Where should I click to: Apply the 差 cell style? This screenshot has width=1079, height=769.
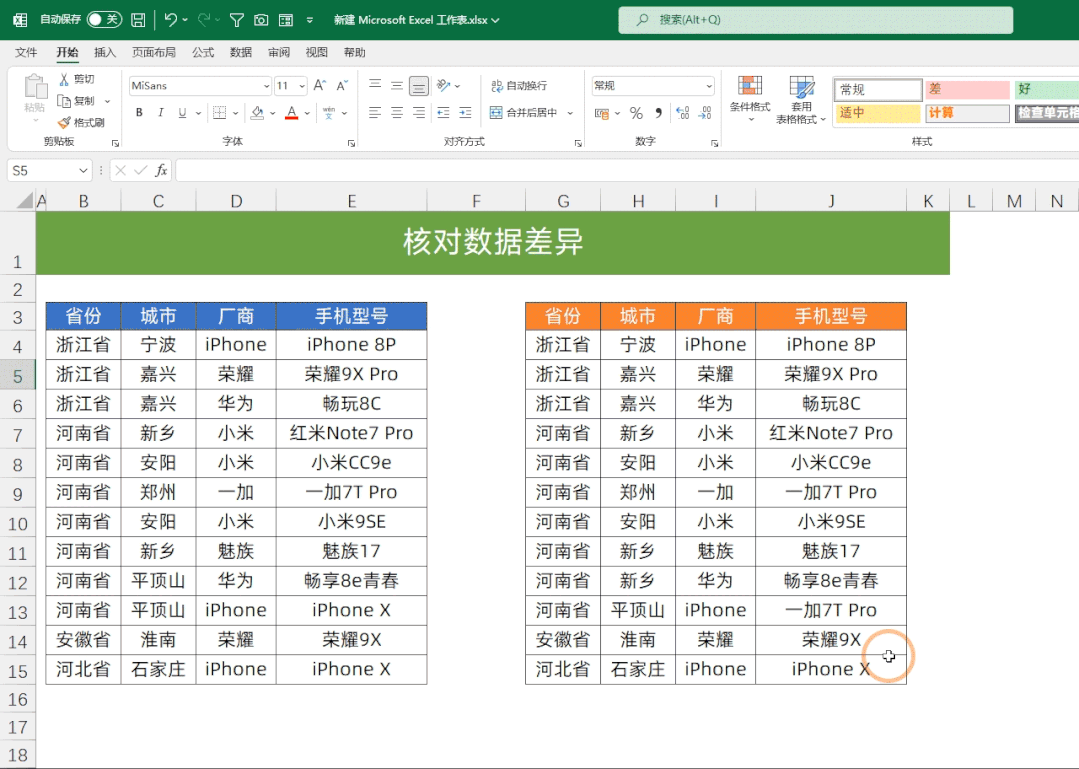[x=967, y=89]
